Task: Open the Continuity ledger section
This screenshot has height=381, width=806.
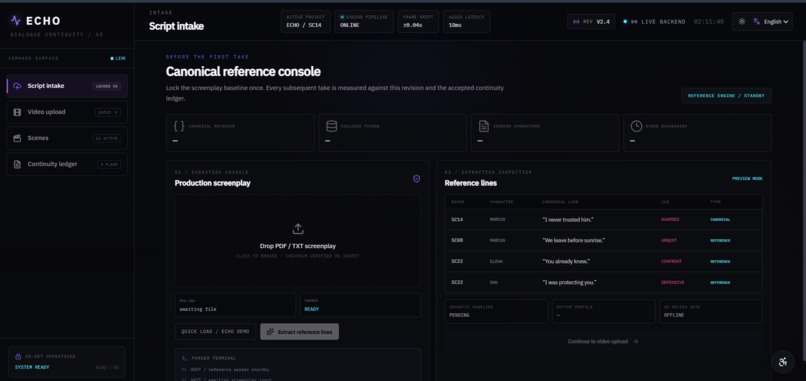Action: (x=67, y=165)
